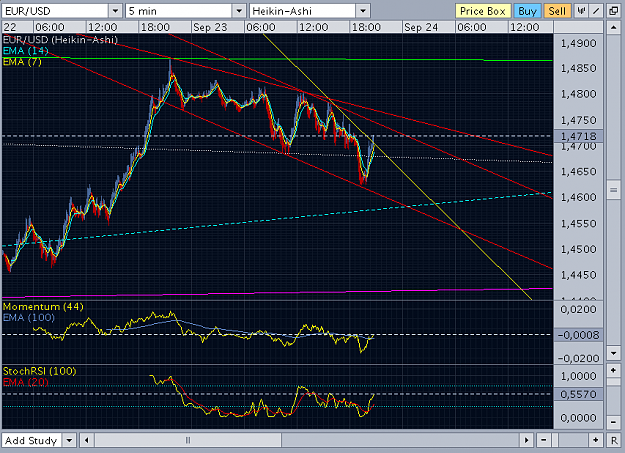The height and width of the screenshot is (453, 625).
Task: Expand the Add Study dropdown arrow
Action: 69,440
